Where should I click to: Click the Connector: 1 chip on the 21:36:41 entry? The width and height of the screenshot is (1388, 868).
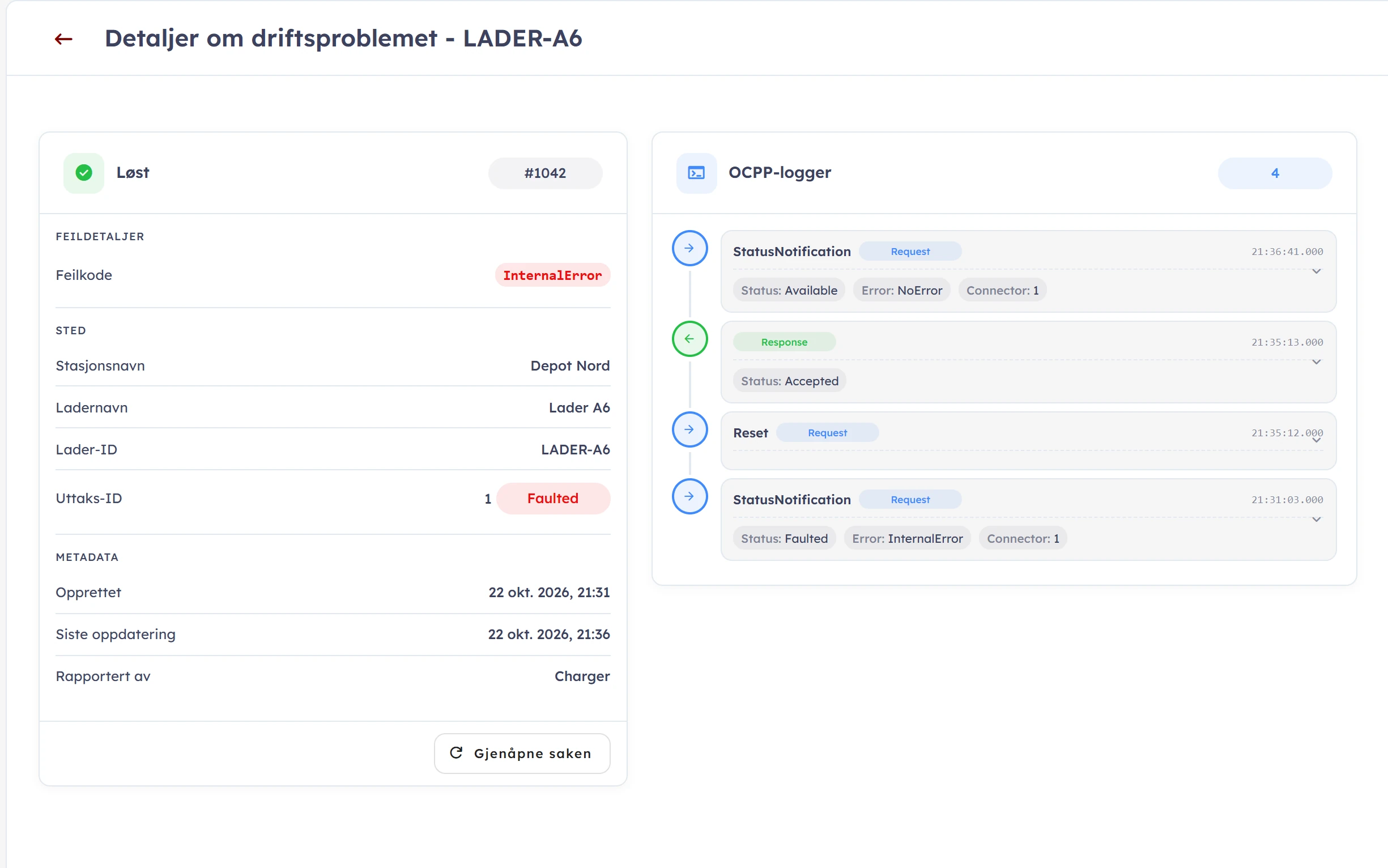1002,291
